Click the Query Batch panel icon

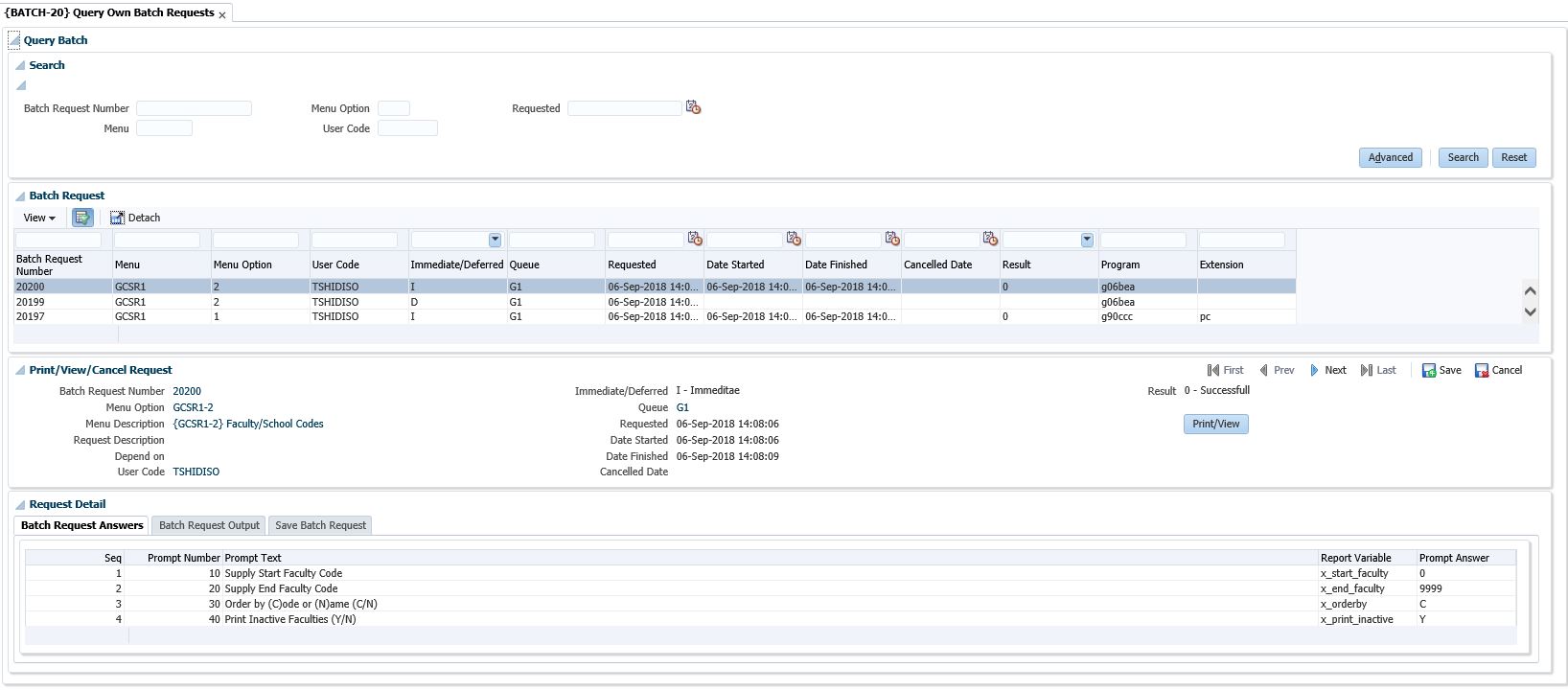14,40
